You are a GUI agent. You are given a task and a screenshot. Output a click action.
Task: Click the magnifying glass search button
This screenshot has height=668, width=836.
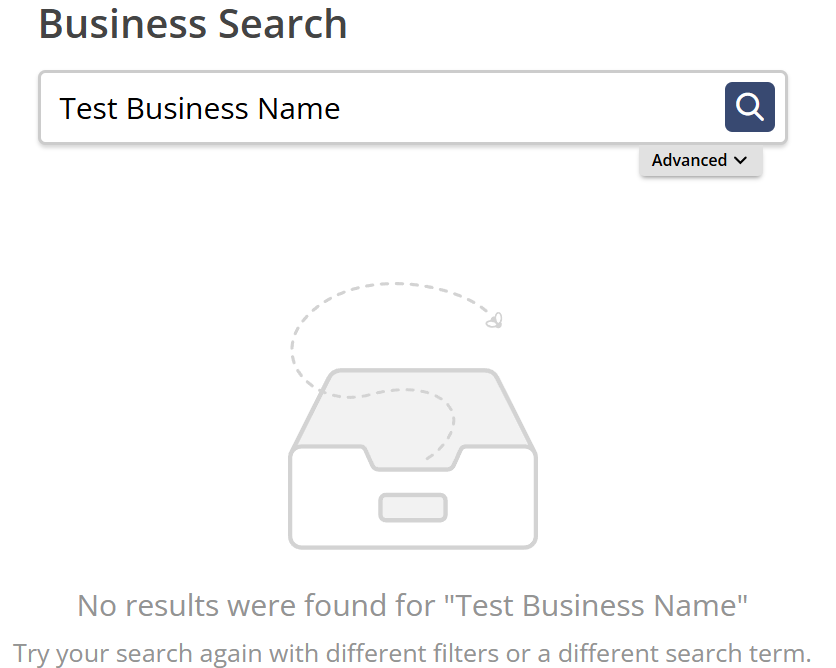(749, 107)
